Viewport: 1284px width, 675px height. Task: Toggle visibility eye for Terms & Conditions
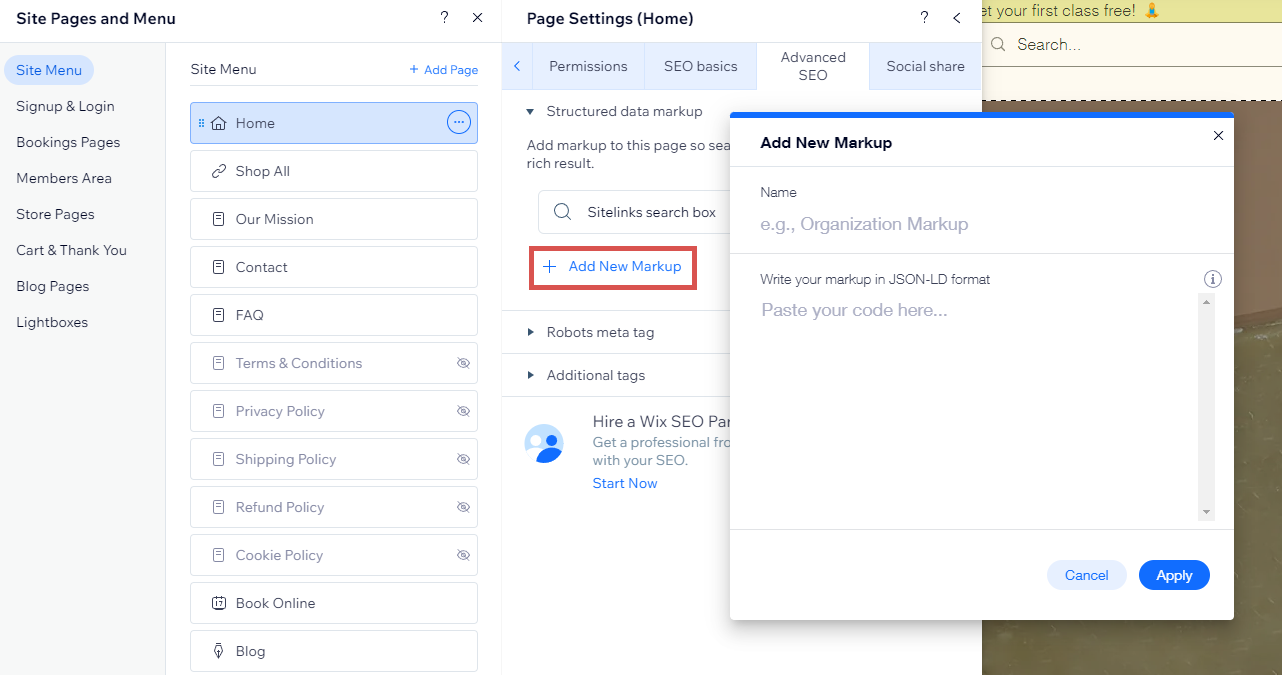pyautogui.click(x=463, y=363)
